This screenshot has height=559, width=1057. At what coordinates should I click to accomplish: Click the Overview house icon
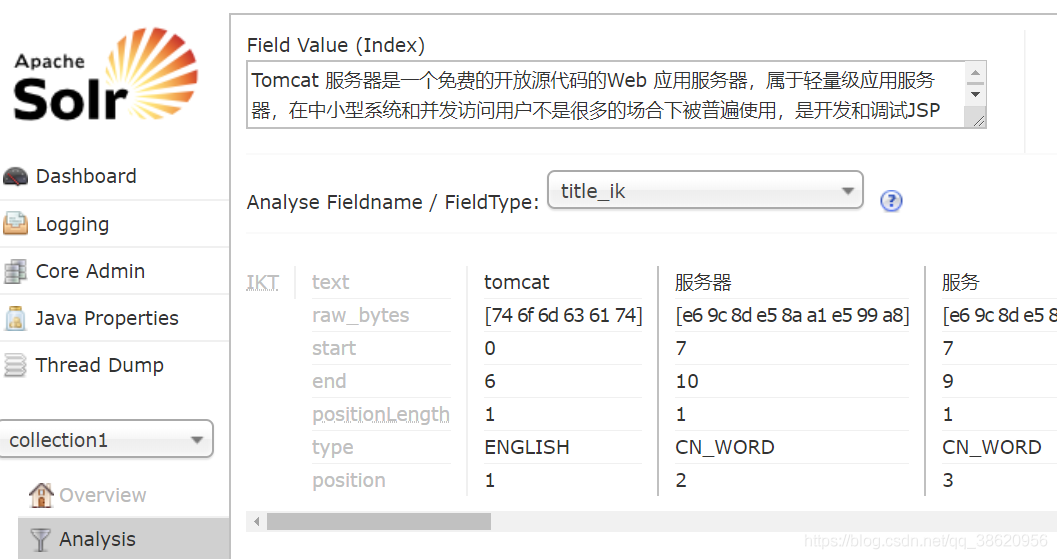(41, 495)
